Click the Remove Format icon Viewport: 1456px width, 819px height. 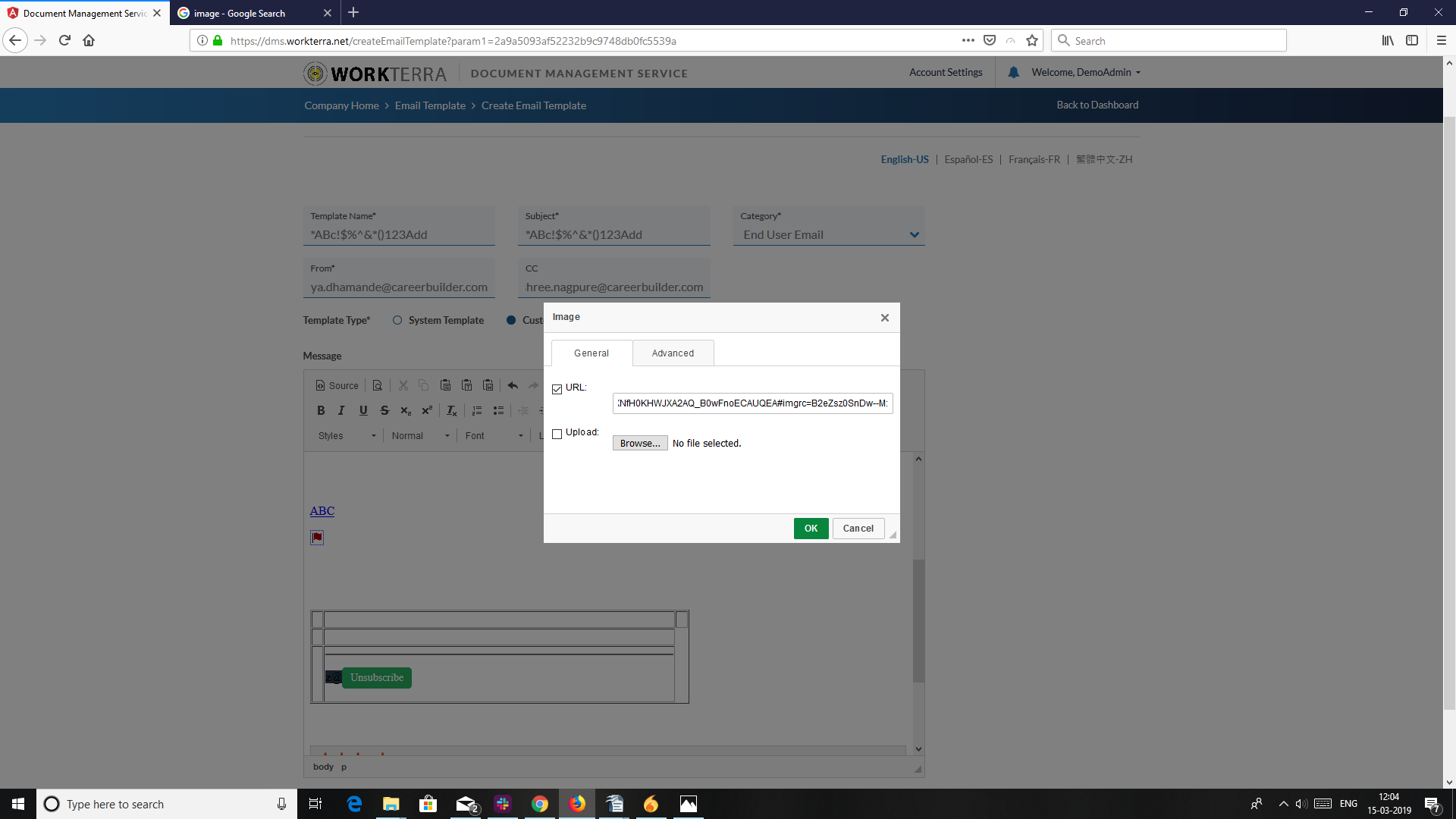pos(451,410)
